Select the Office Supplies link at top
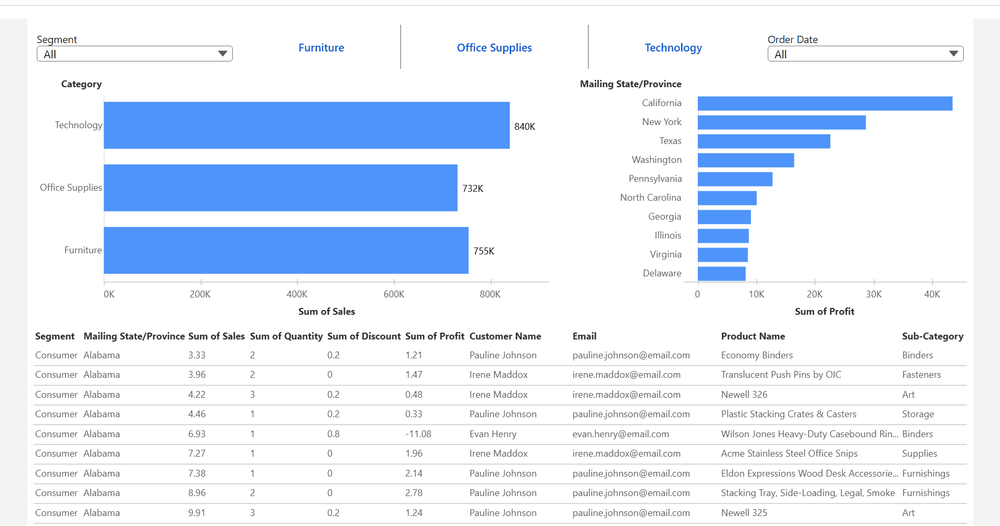This screenshot has width=1000, height=526. (494, 48)
